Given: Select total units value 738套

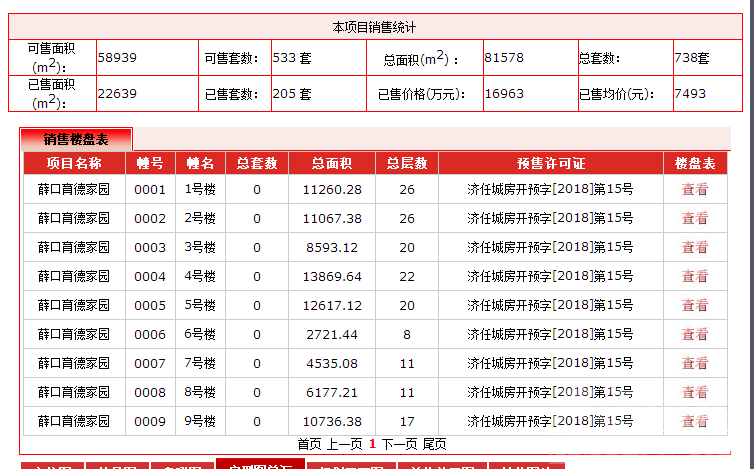Looking at the screenshot, I should 691,58.
